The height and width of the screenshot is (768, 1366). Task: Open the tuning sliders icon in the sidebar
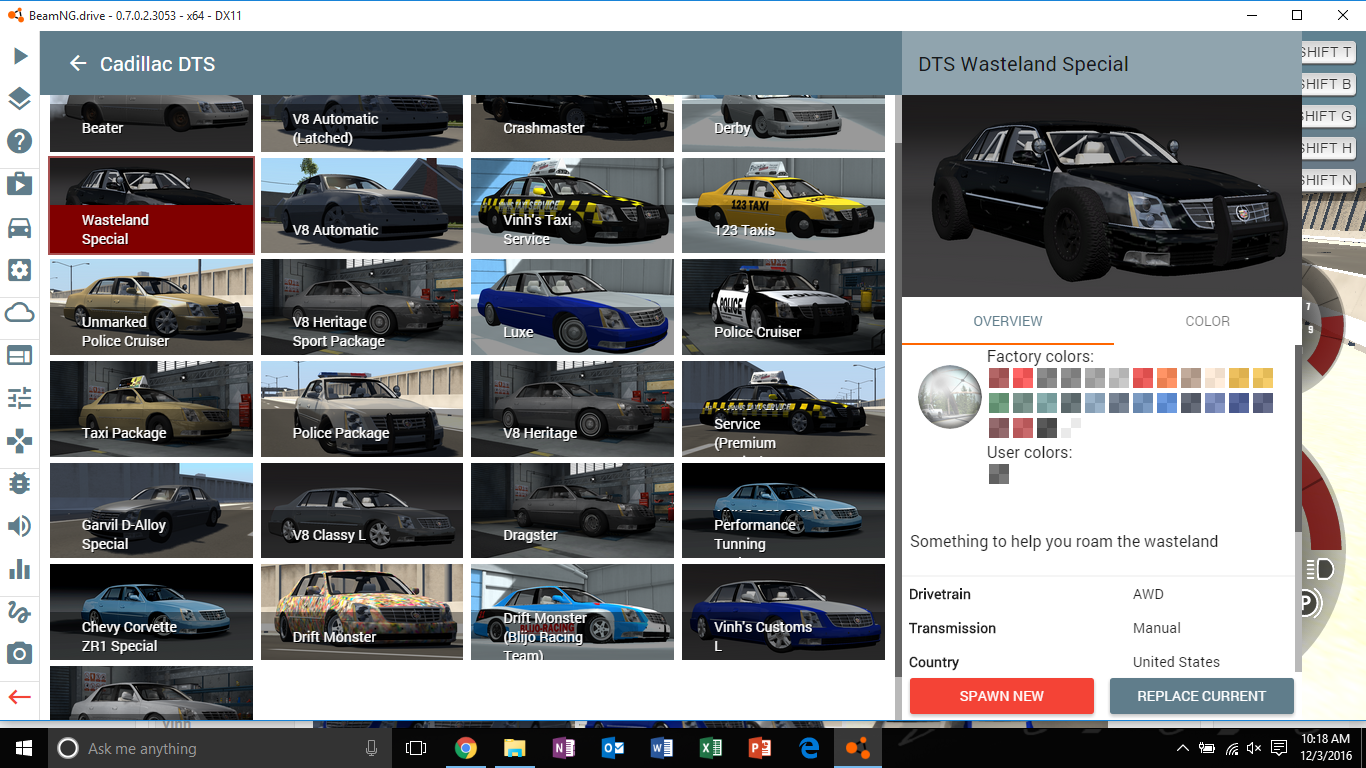pos(20,398)
